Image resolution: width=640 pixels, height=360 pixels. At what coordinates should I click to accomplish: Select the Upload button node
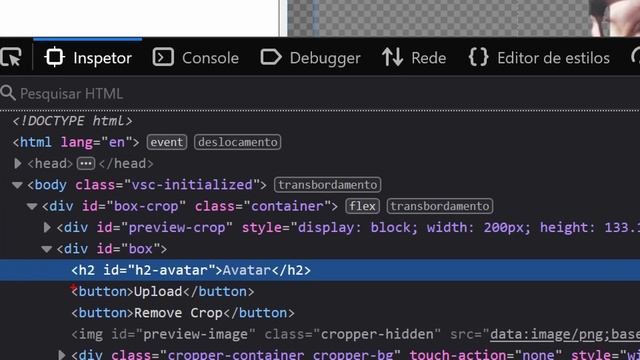[x=162, y=291]
